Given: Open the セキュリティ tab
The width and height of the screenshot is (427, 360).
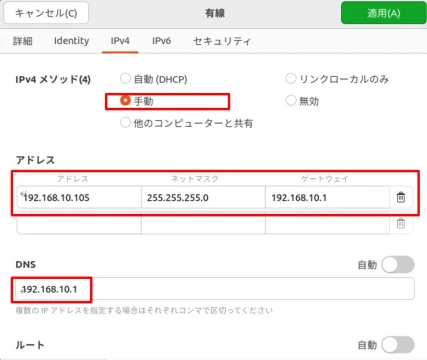Looking at the screenshot, I should (222, 41).
